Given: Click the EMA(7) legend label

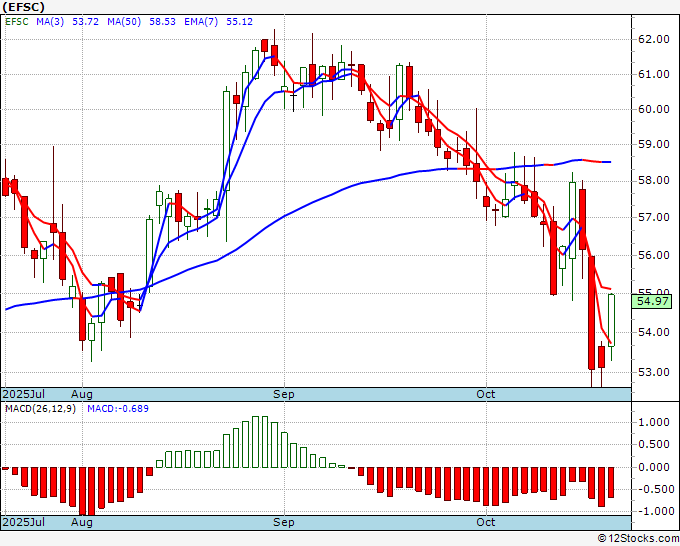Looking at the screenshot, I should coord(201,22).
